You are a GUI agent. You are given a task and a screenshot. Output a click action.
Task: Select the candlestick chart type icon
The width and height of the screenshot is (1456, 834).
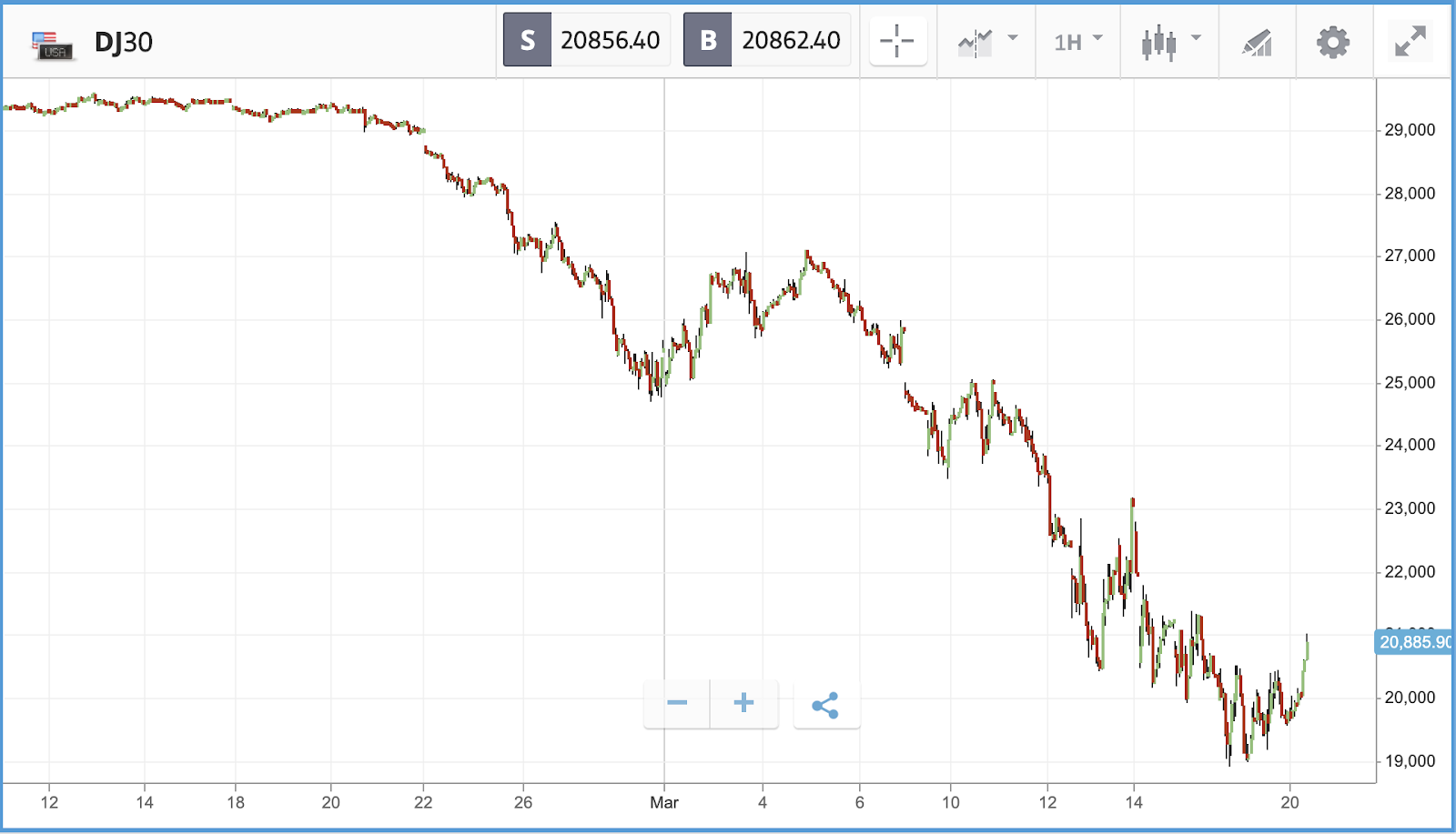tap(1158, 43)
